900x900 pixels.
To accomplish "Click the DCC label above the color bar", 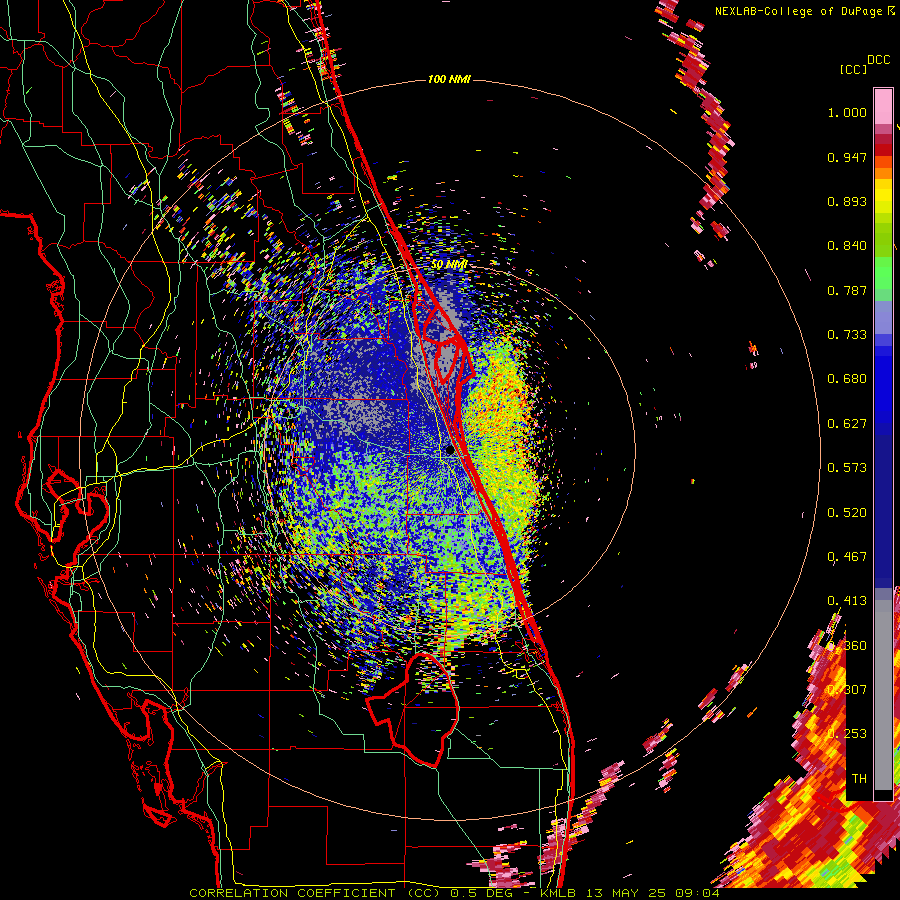I will click(x=879, y=60).
